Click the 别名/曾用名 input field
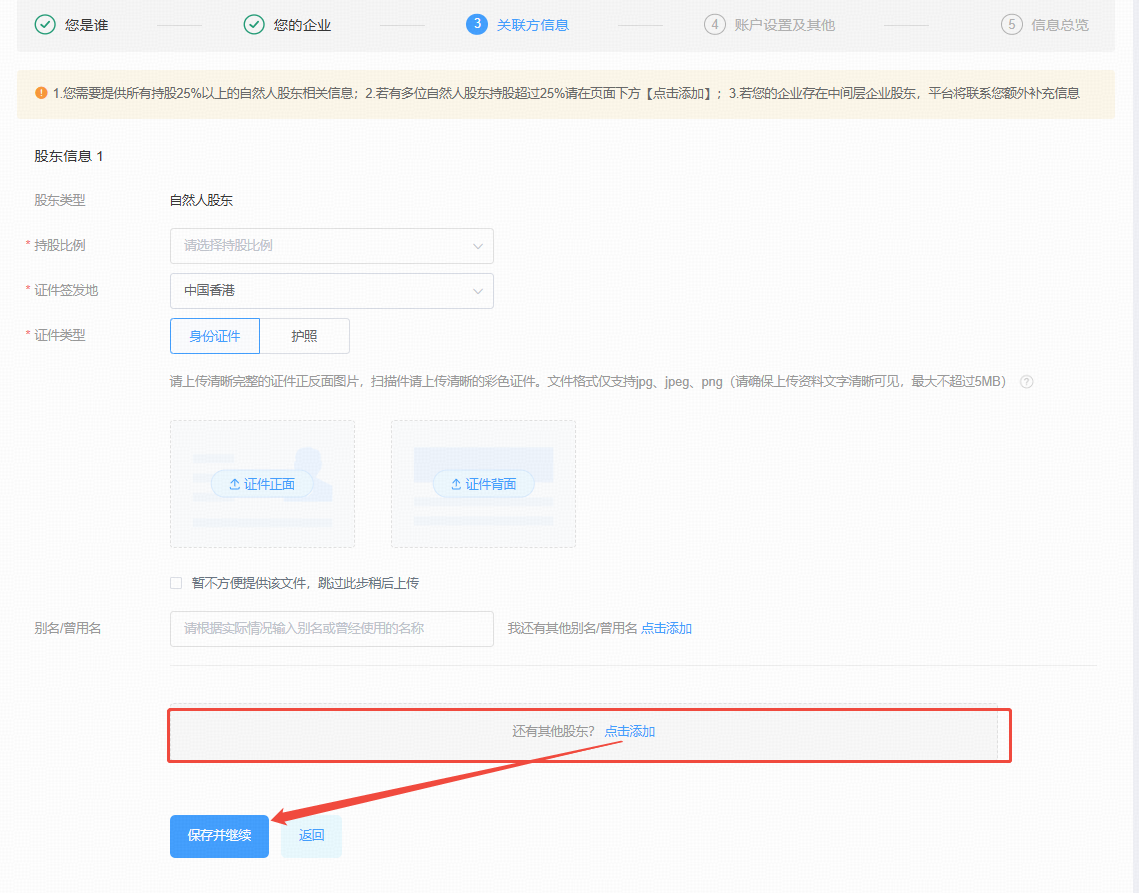The image size is (1139, 893). pyautogui.click(x=331, y=629)
